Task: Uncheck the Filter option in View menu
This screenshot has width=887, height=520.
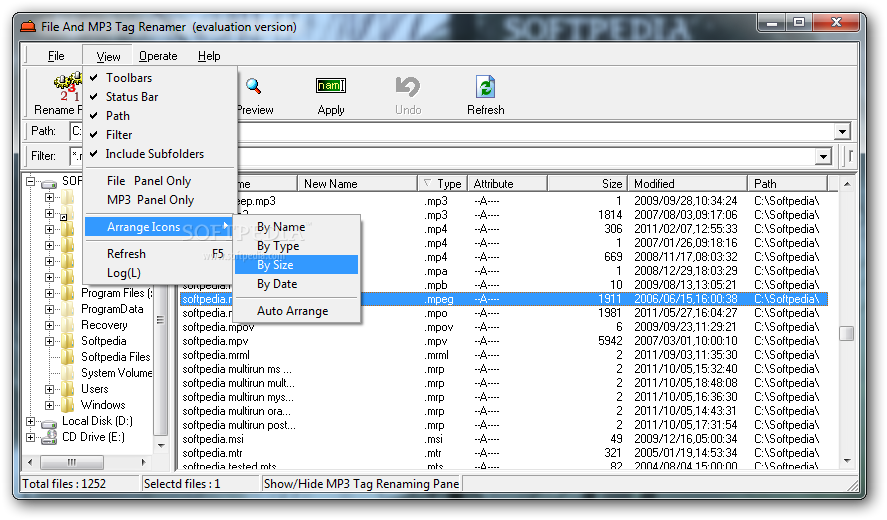Action: [160, 135]
